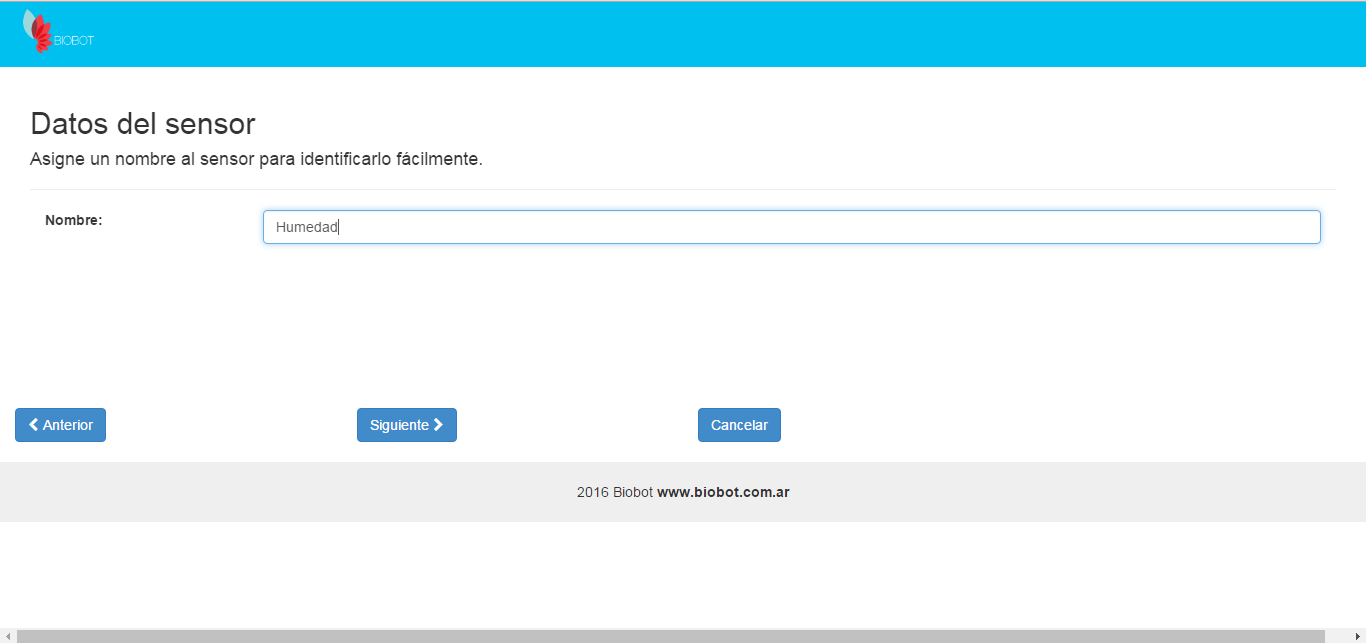The image size is (1366, 643).
Task: Click the Nombre field label
Action: click(x=74, y=220)
